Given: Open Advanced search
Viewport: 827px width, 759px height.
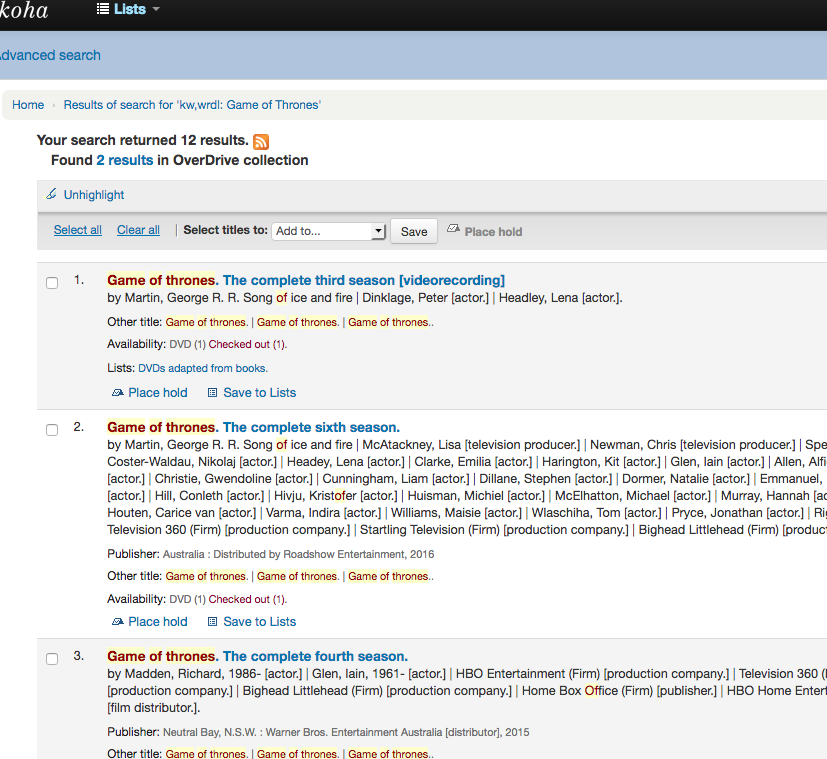Looking at the screenshot, I should (x=50, y=55).
